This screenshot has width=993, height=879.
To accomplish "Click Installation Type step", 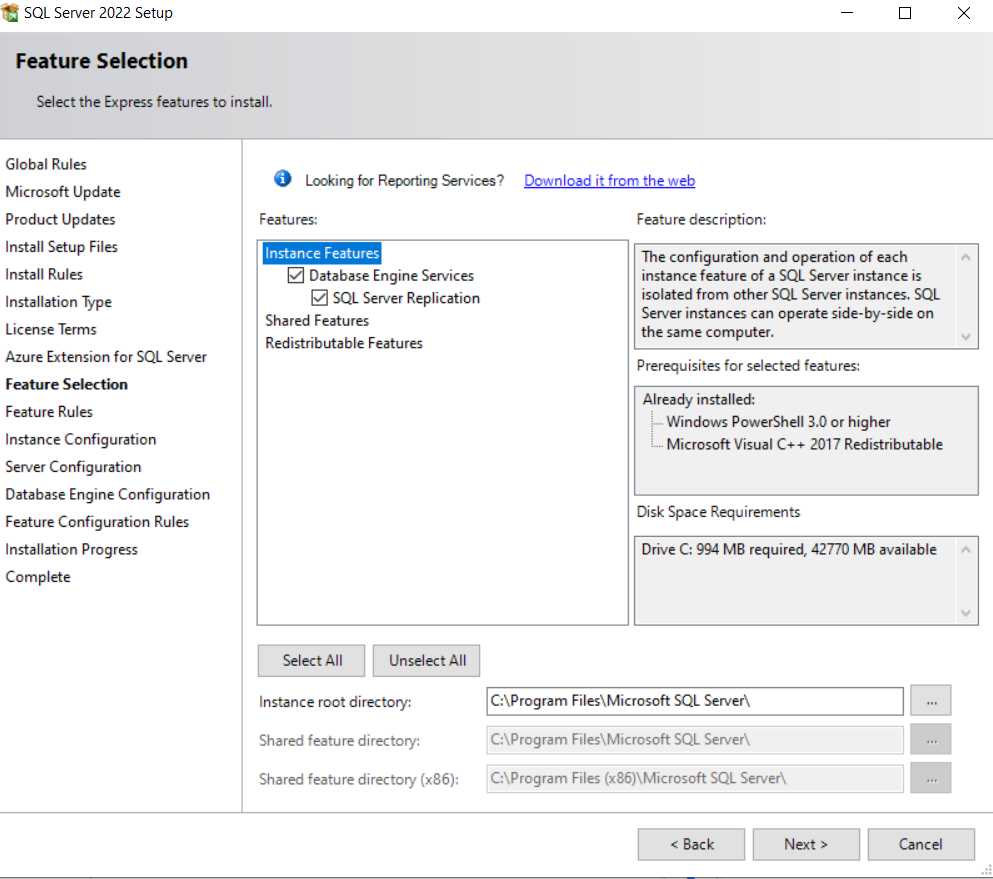I will pyautogui.click(x=58, y=302).
